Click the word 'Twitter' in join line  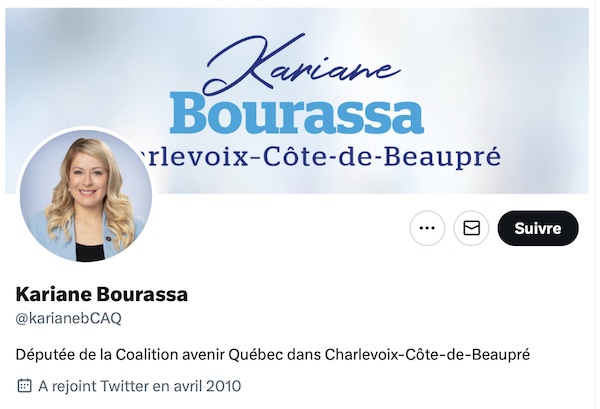[x=125, y=386]
